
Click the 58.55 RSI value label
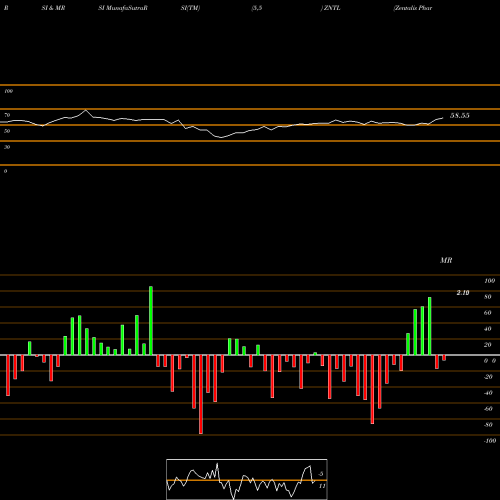[460, 115]
